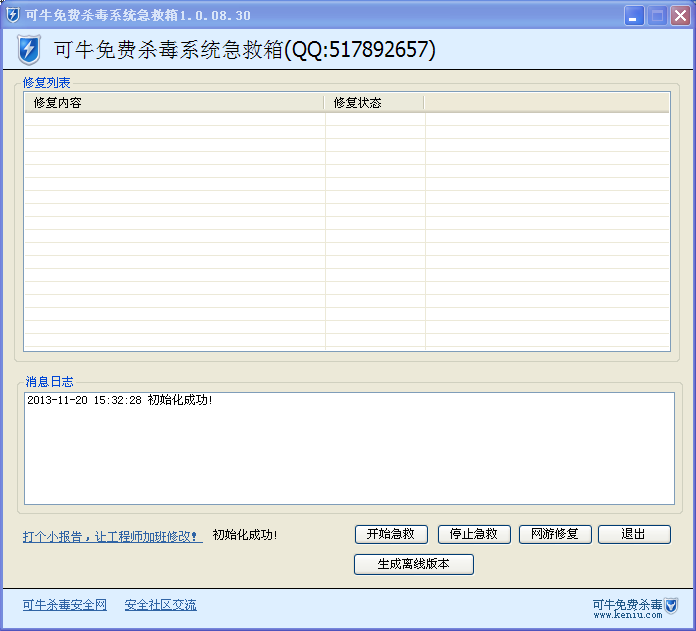
Task: Click the 开始急救 button
Action: click(x=391, y=534)
